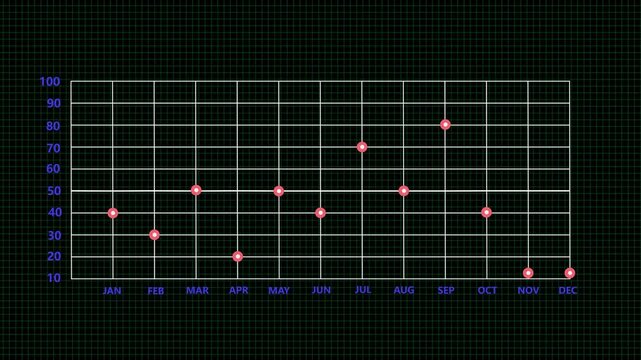Click the y-axis label 30
Viewport: 641px width, 360px height.
[x=54, y=235]
